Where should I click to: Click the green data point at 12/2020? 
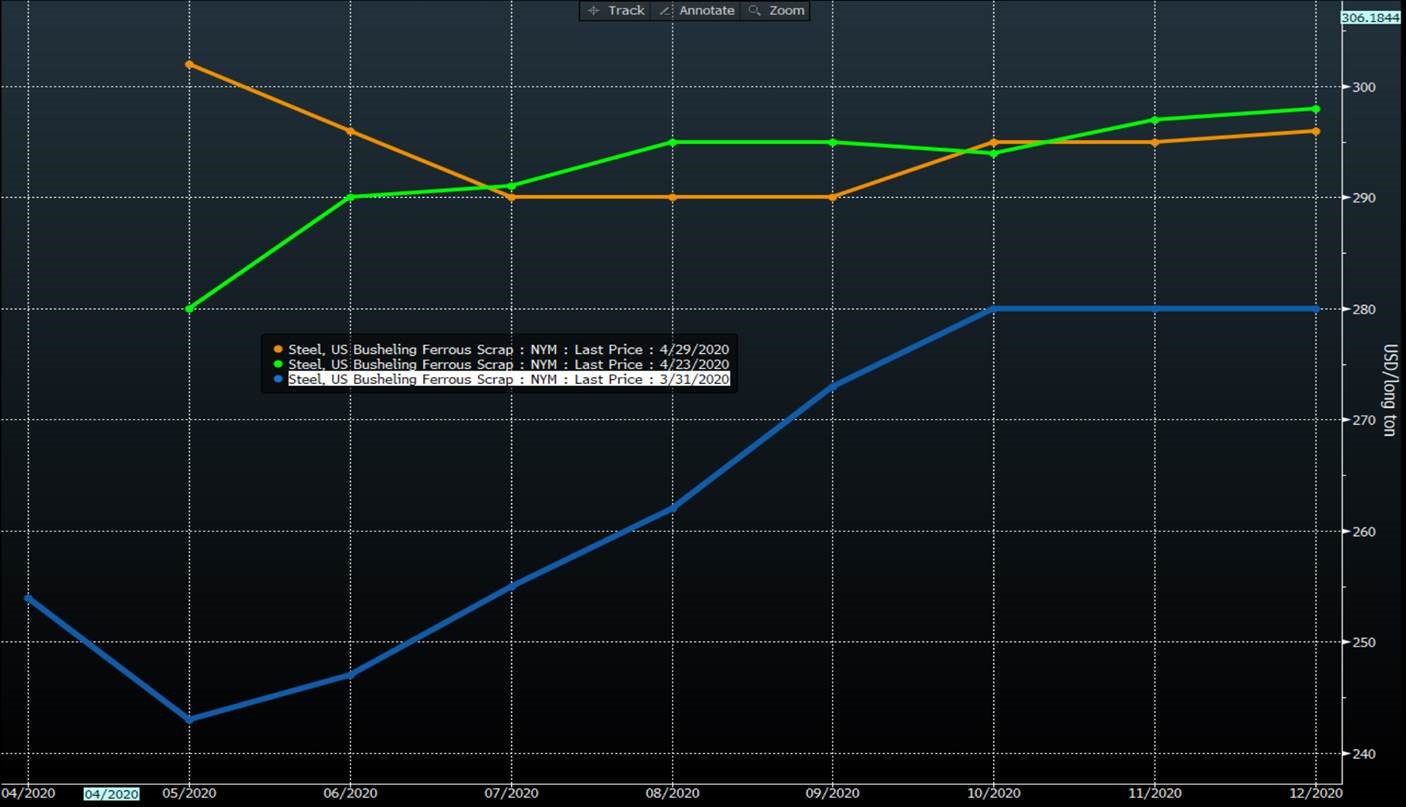click(x=1315, y=109)
